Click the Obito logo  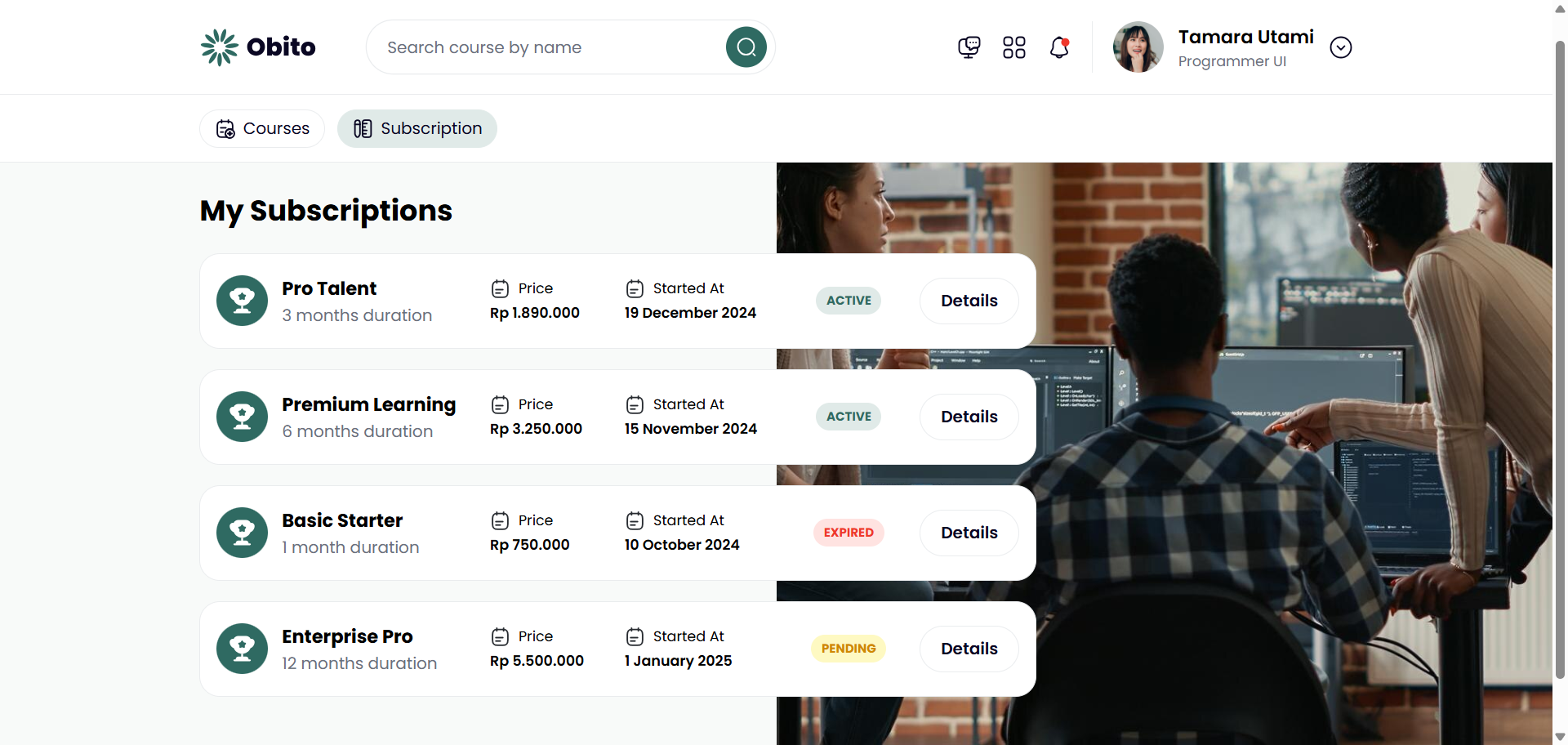[258, 47]
